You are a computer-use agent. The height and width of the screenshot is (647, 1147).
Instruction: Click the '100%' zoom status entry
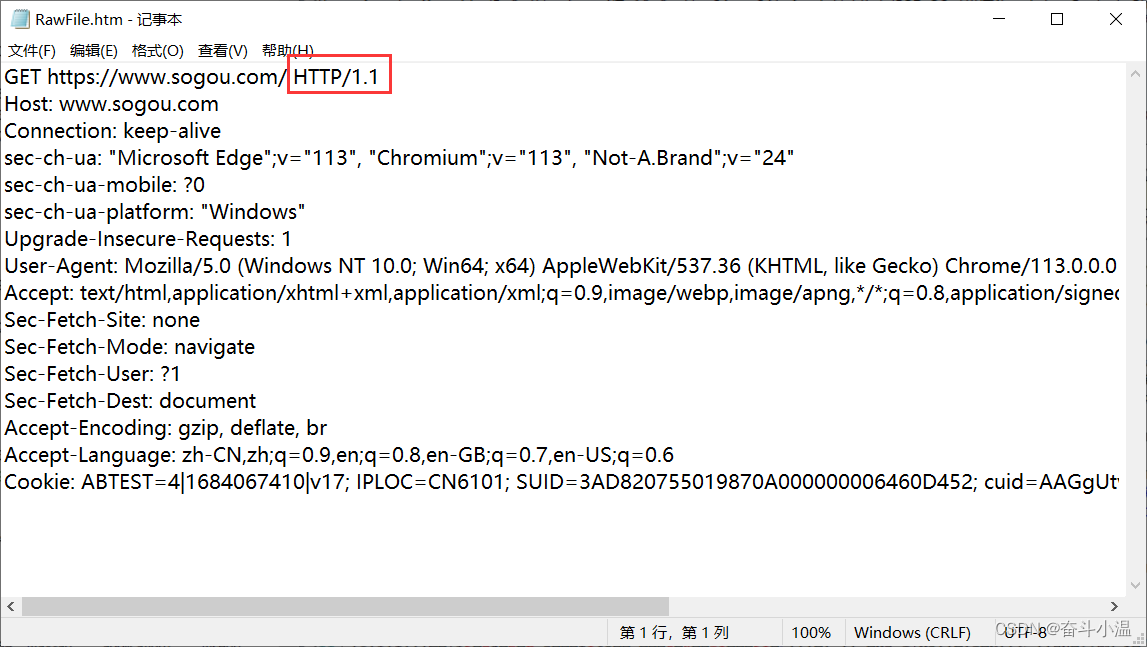click(x=811, y=632)
